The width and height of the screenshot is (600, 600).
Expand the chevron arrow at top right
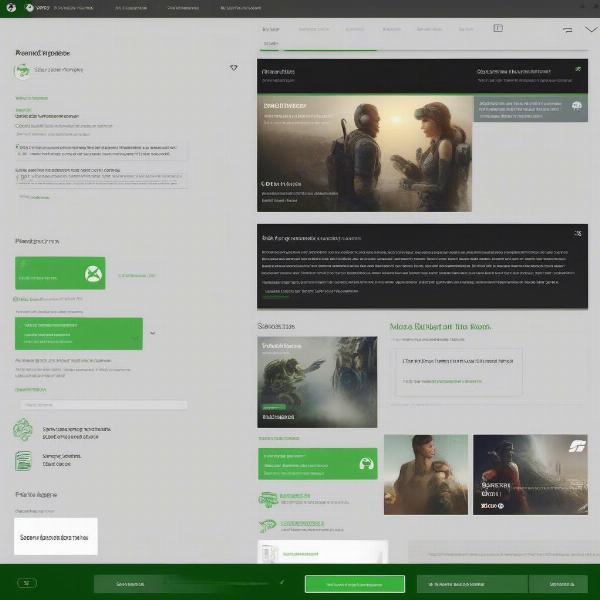(x=591, y=29)
